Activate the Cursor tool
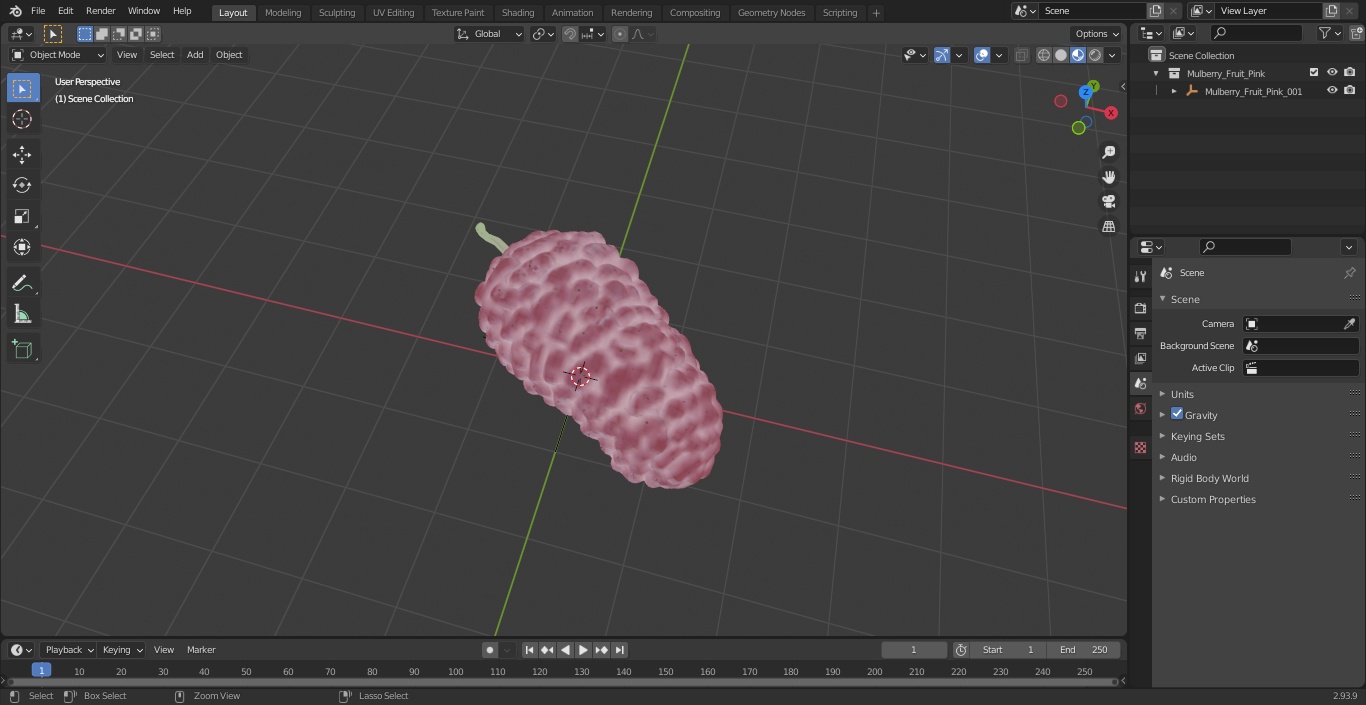This screenshot has width=1366, height=705. tap(22, 119)
